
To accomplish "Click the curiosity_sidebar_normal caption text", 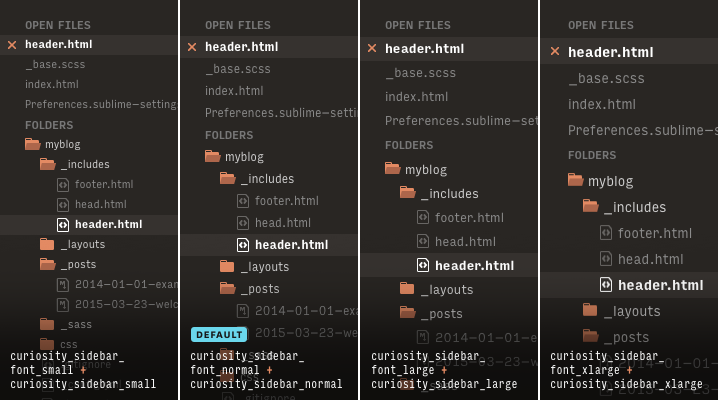I will tap(266, 384).
